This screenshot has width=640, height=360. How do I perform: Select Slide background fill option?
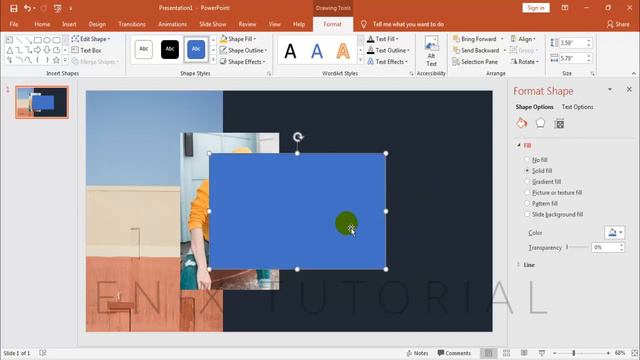[x=554, y=214]
